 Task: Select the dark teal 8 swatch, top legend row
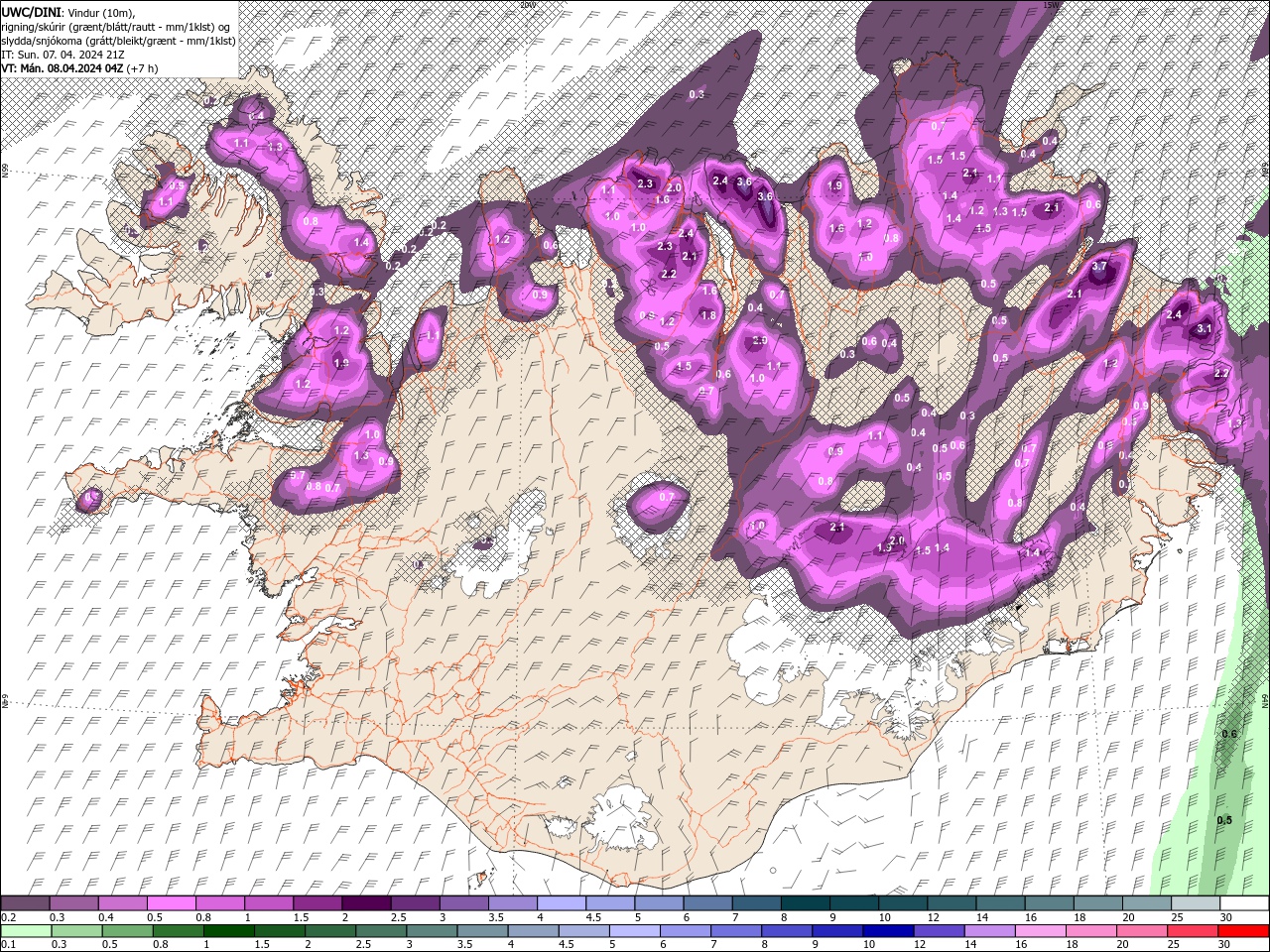(x=805, y=903)
